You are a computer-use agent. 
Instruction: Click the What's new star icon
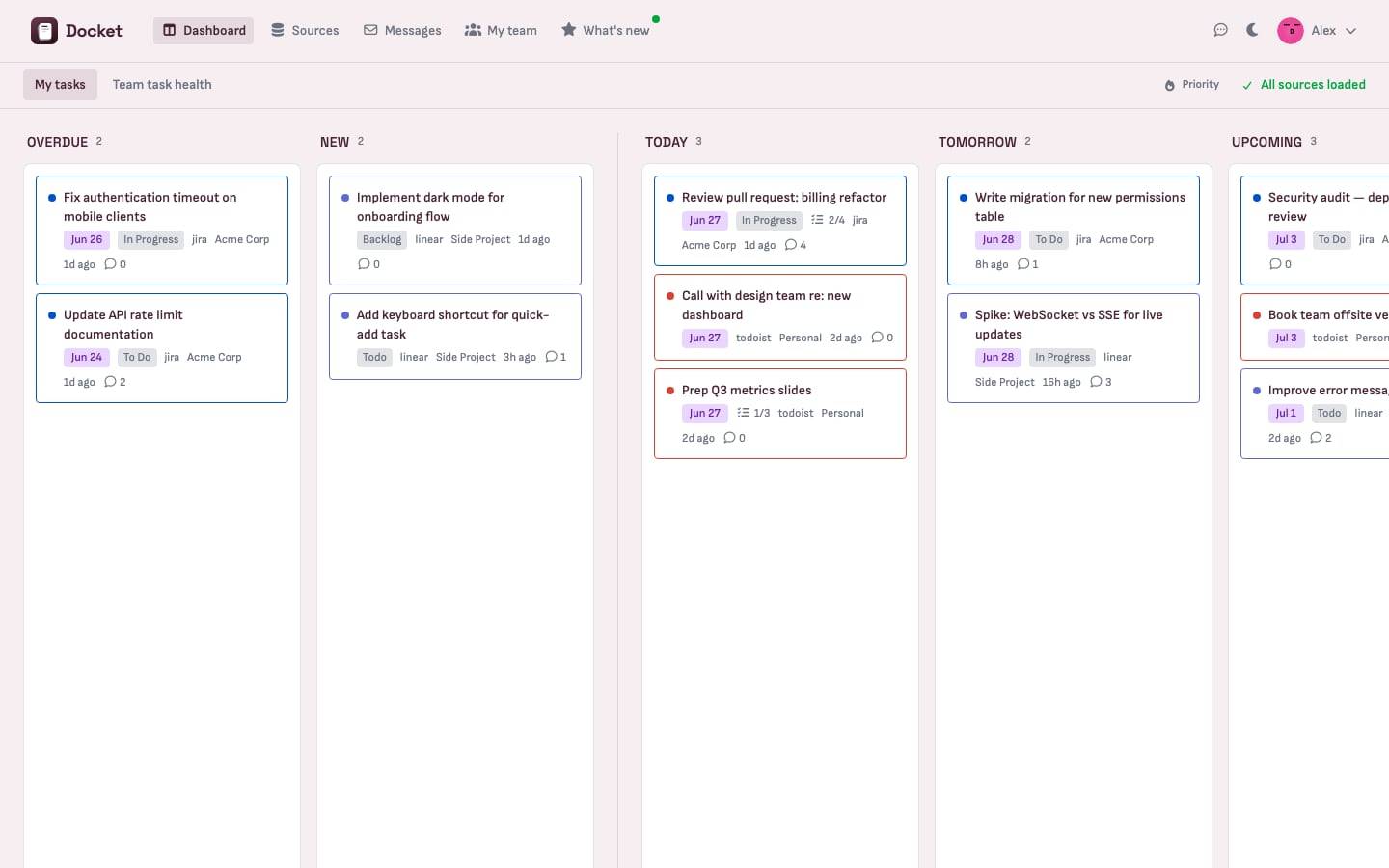(569, 30)
